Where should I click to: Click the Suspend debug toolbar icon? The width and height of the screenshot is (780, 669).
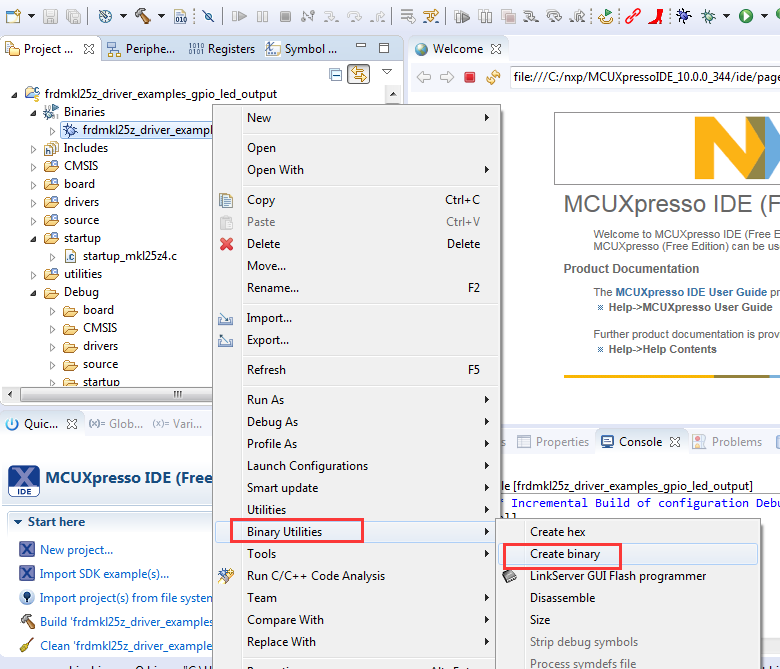pos(262,16)
